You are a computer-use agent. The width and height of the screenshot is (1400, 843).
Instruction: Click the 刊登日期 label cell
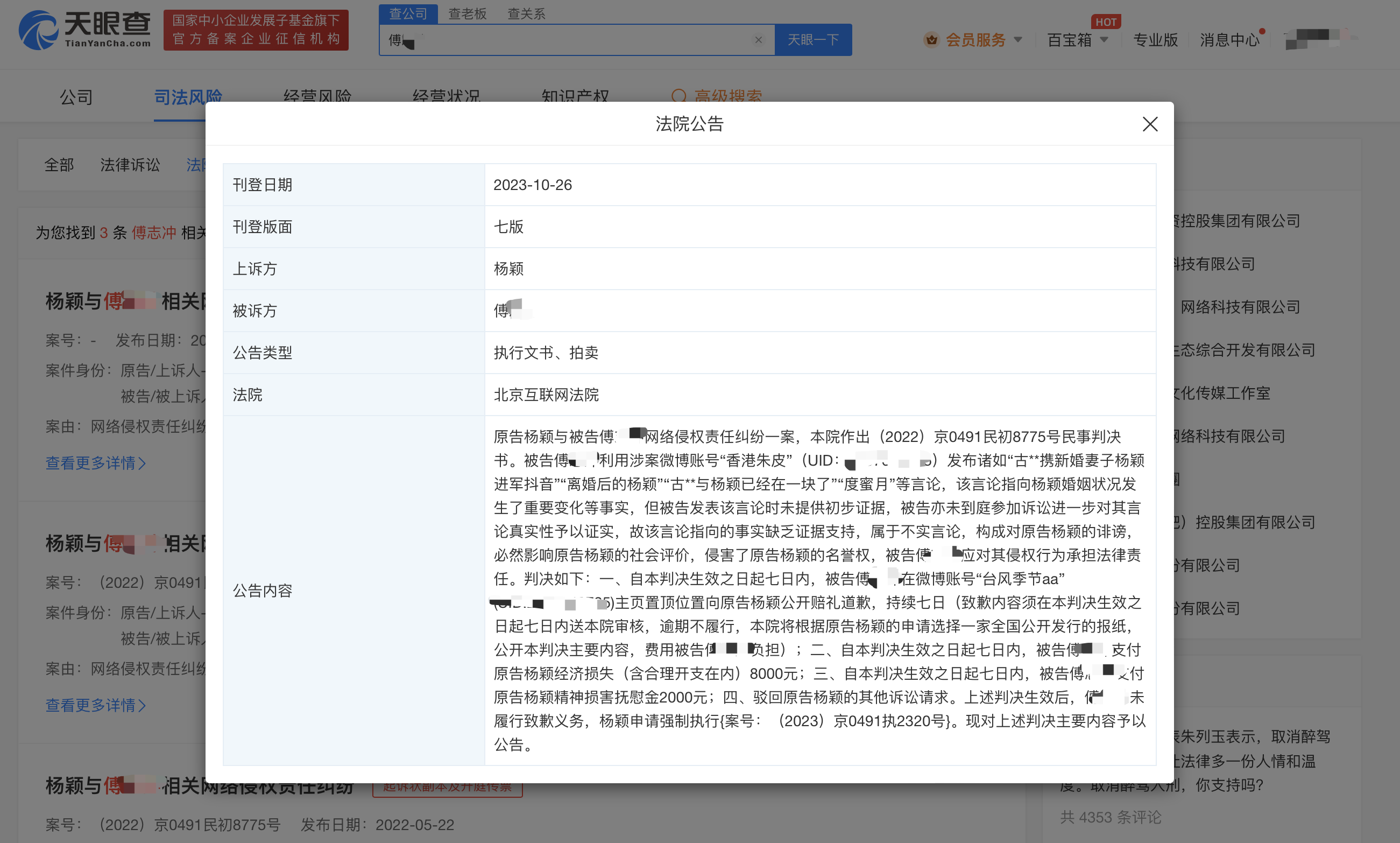click(x=354, y=185)
